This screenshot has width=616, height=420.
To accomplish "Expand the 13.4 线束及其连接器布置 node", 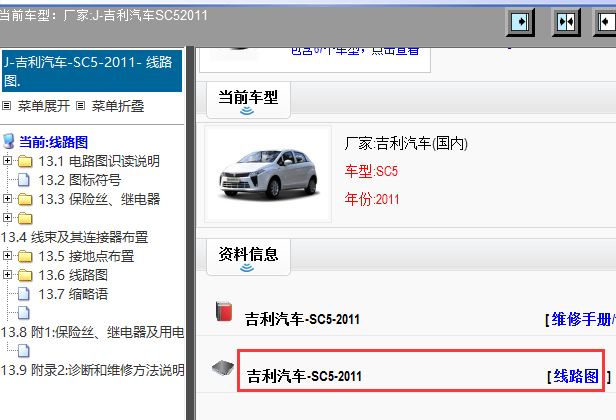I will pos(7,217).
